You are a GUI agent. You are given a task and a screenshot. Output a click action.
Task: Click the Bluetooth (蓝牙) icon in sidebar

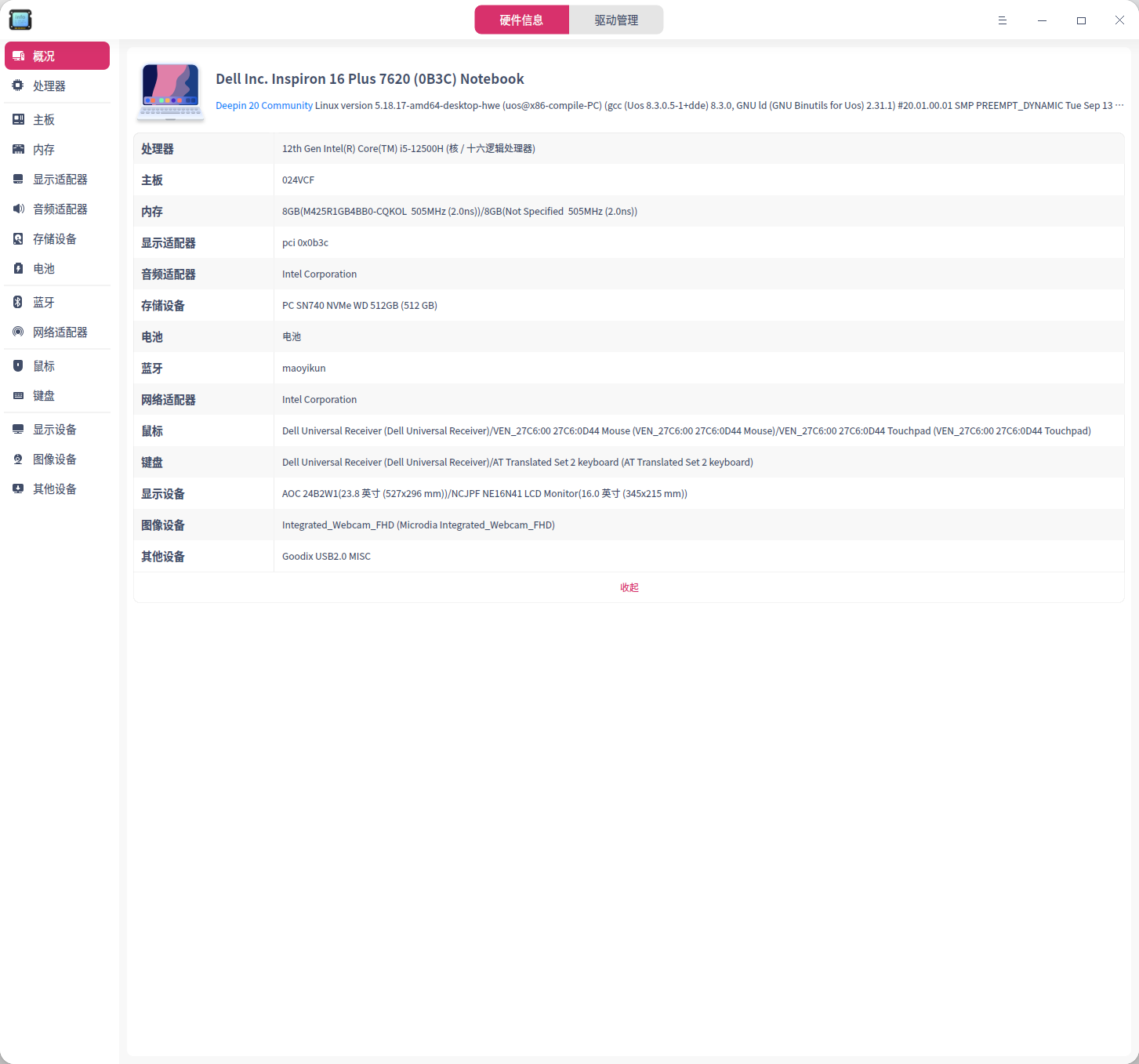click(18, 302)
